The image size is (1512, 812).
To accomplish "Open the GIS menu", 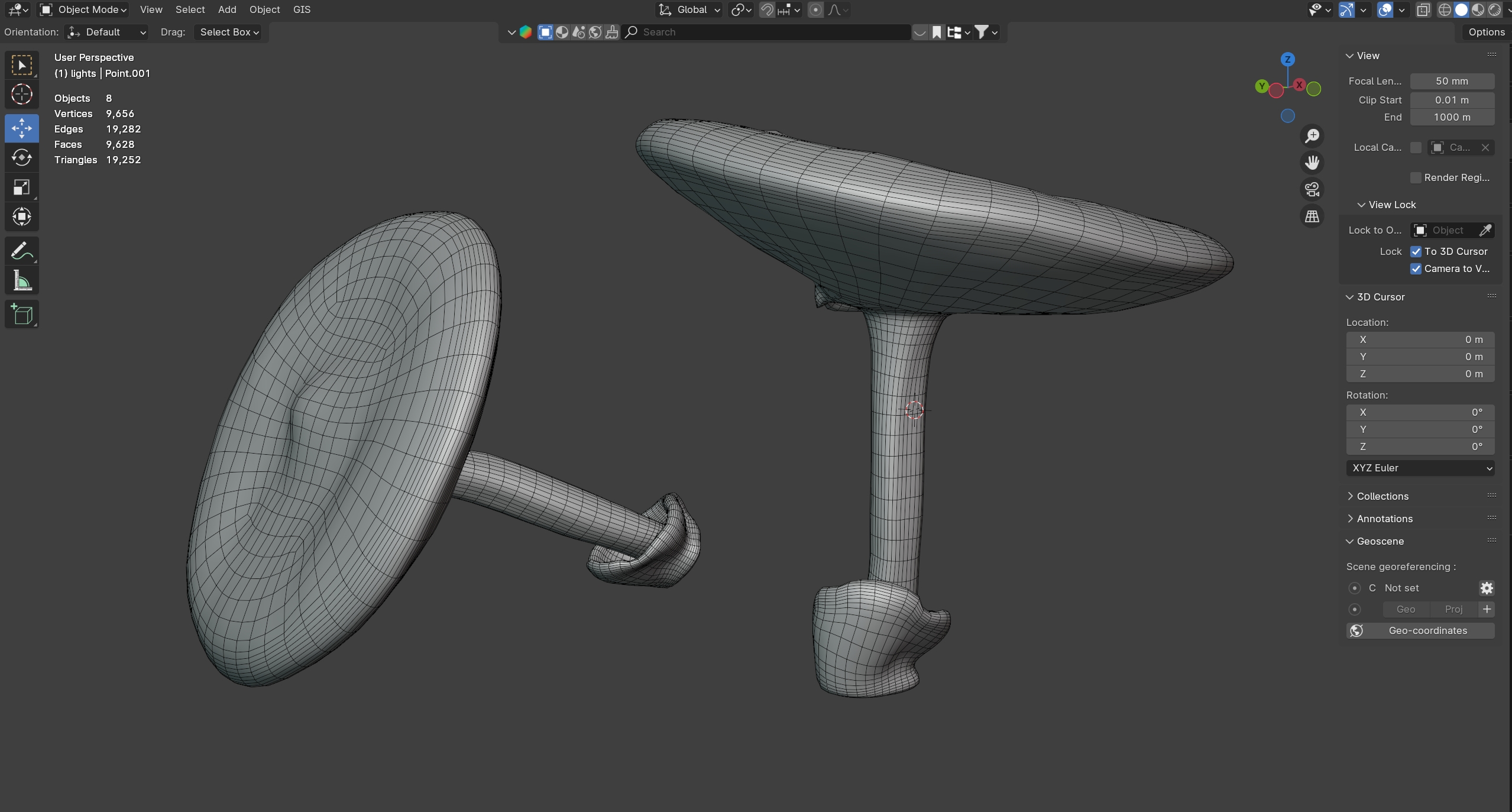I will pos(302,9).
